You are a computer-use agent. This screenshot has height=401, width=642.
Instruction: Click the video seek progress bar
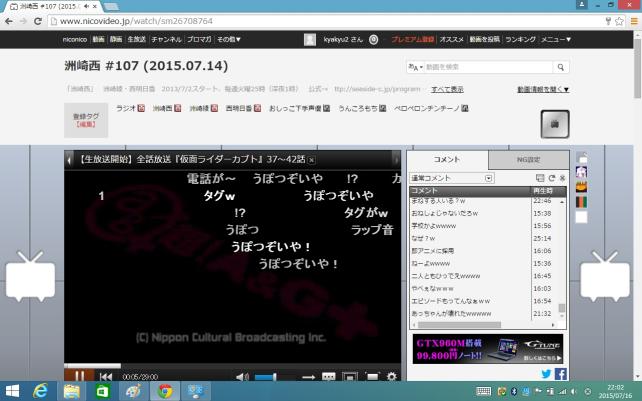[232, 365]
